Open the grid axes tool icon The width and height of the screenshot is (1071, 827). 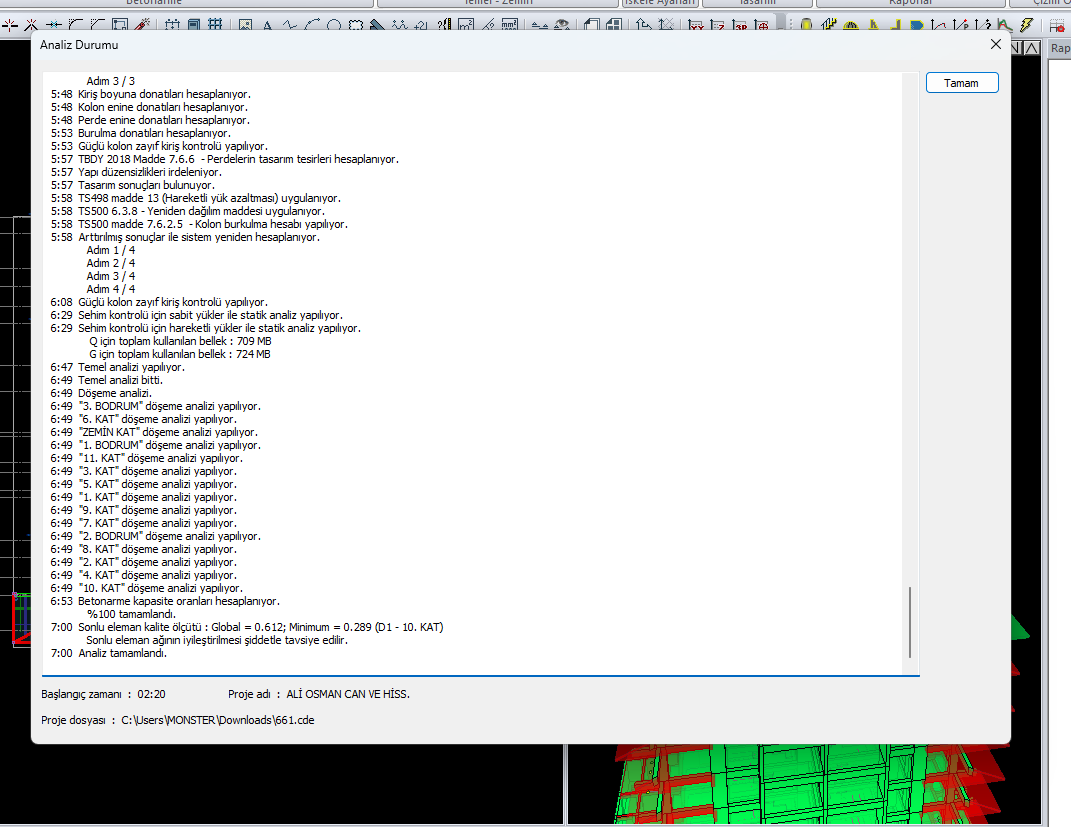point(215,25)
